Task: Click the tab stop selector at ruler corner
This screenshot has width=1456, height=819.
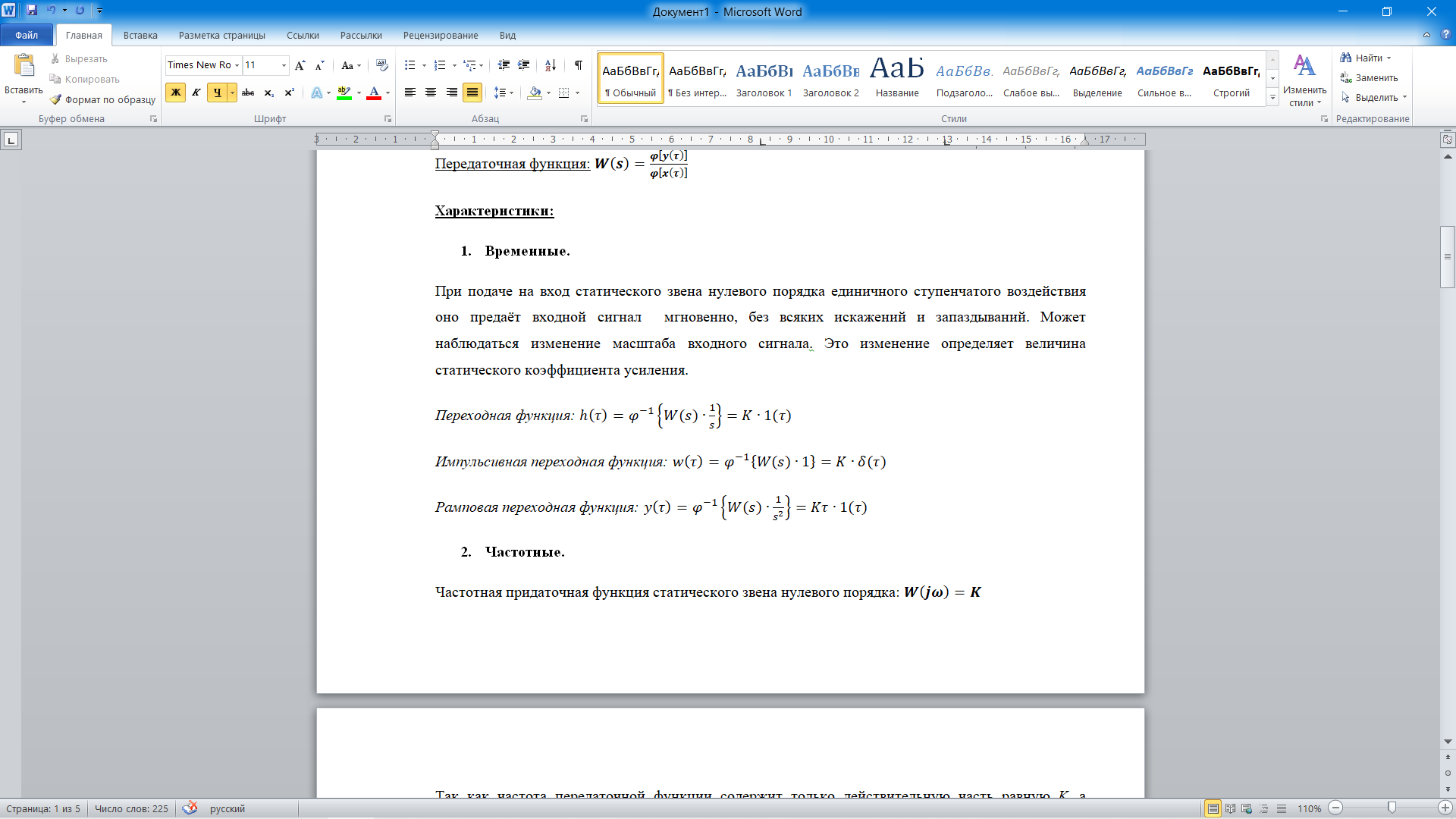Action: point(11,140)
